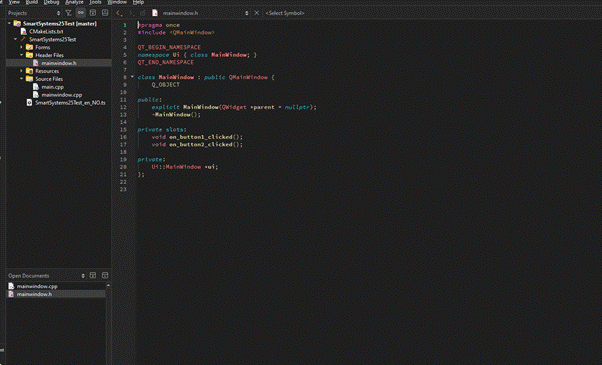602x365 pixels.
Task: Open the mainwindow.h open-file dropdown in editor toolbar
Action: click(205, 13)
